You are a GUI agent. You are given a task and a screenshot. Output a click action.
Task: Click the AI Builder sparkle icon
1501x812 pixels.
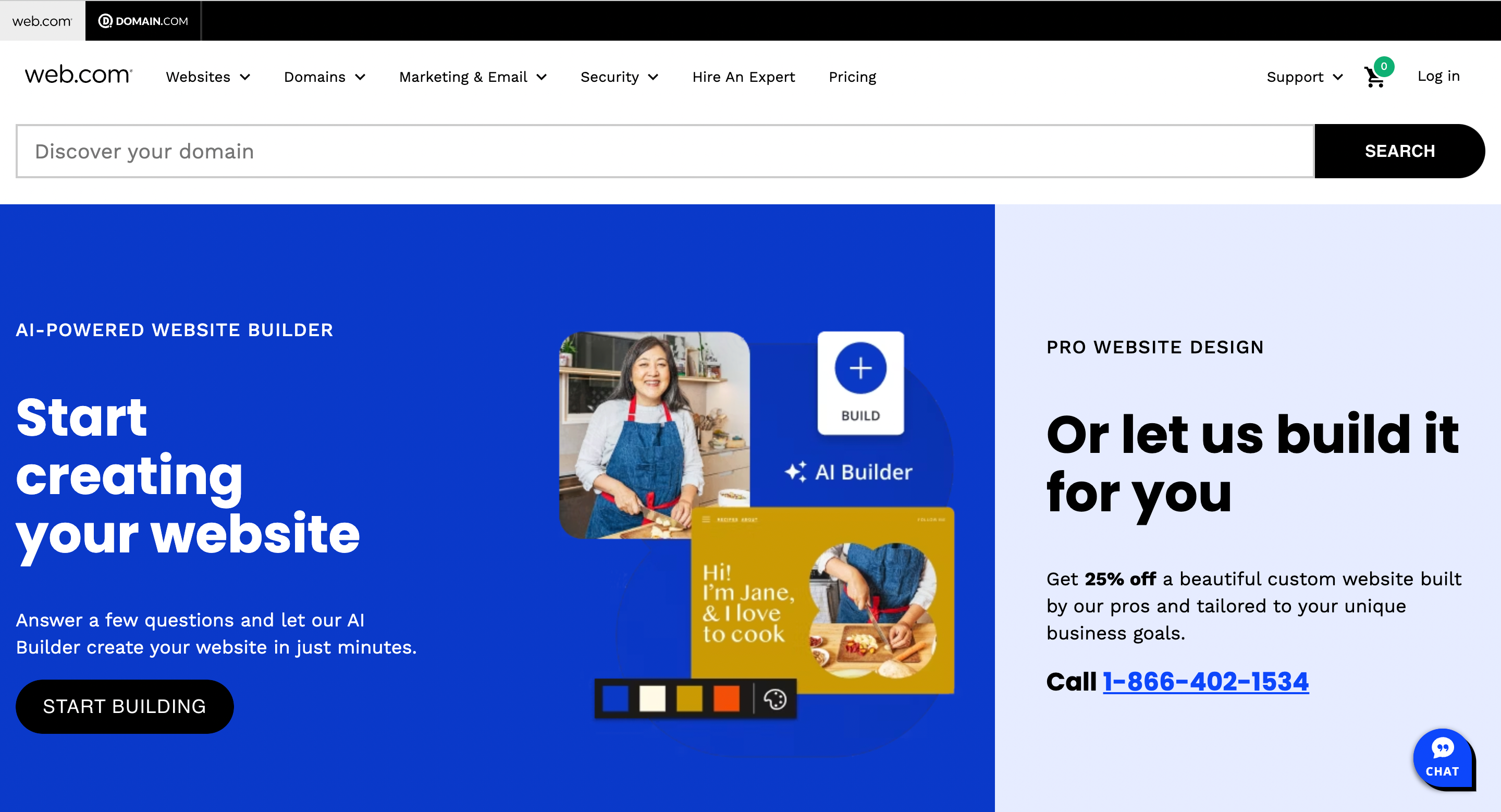point(796,471)
